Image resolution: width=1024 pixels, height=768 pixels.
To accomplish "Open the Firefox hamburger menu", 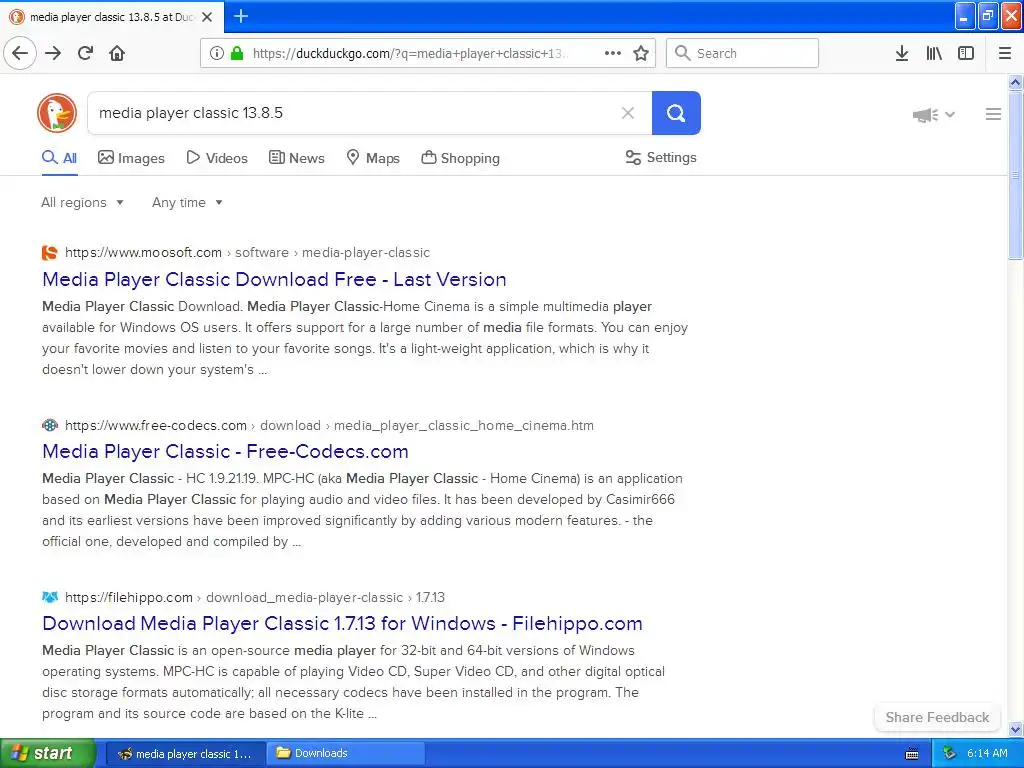I will 1005,54.
